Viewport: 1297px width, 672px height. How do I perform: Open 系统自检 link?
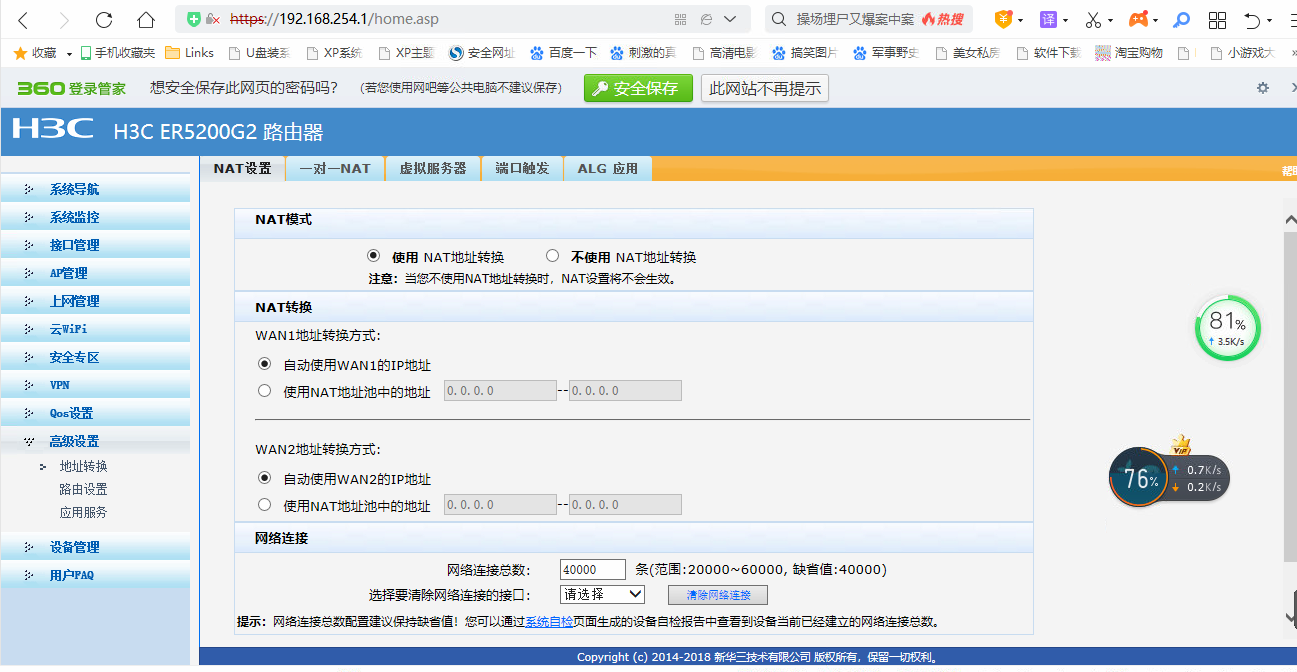tap(550, 622)
